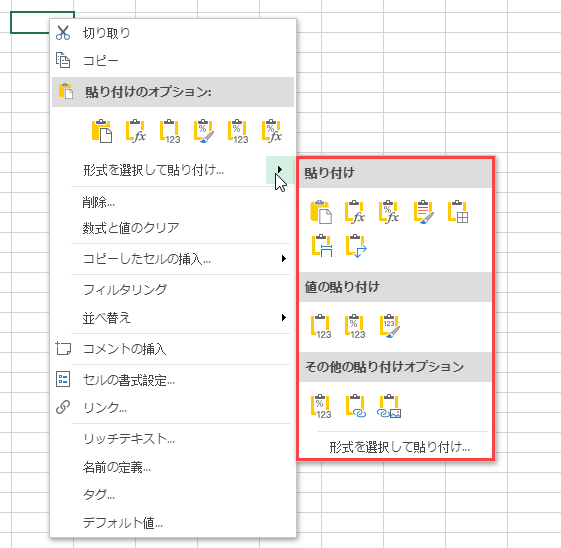Click 形式を選択して貼り付け... at submenu bottom
Screen dimensions: 561x548
[x=399, y=447]
